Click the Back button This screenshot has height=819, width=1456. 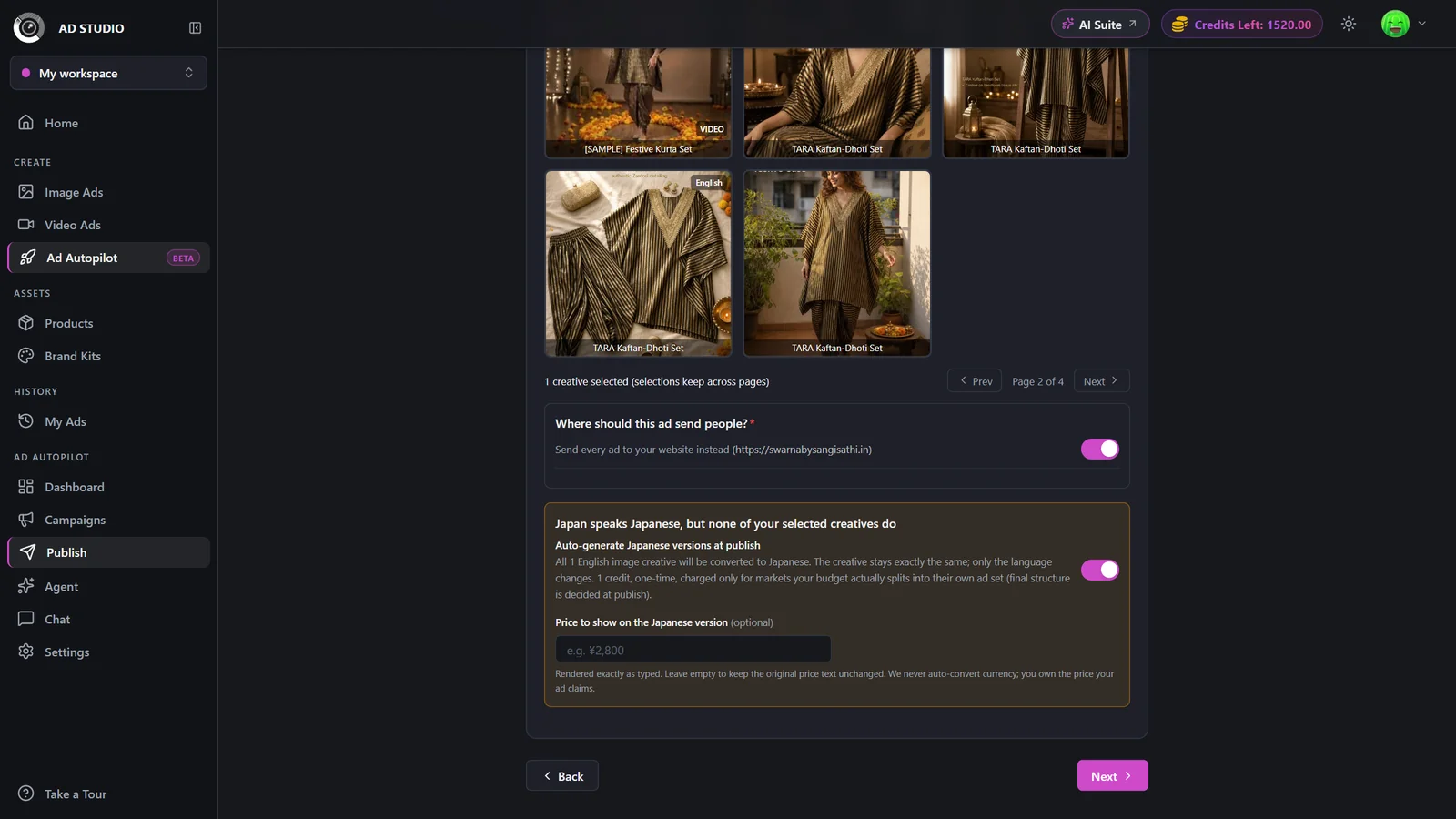[562, 775]
